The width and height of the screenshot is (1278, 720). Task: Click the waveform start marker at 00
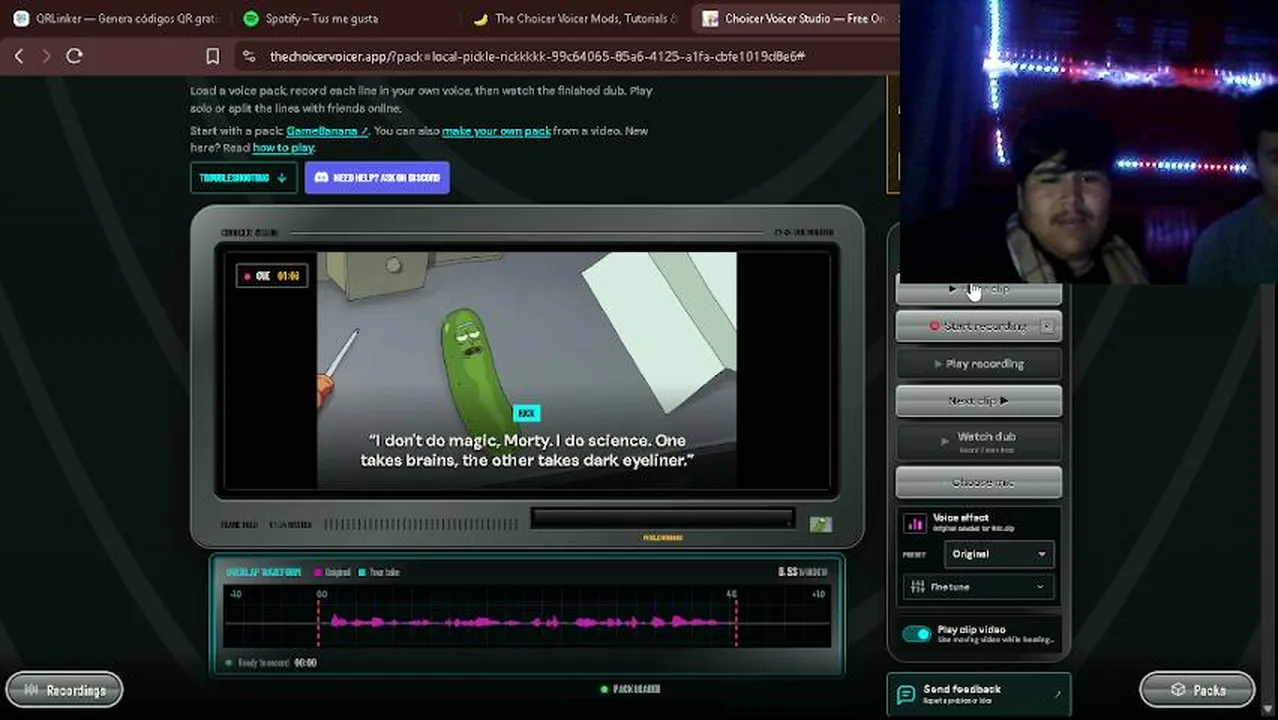[x=320, y=620]
